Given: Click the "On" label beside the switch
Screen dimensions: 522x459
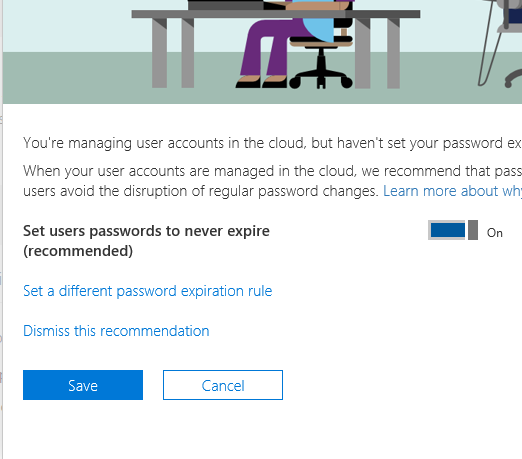Looking at the screenshot, I should point(494,233).
